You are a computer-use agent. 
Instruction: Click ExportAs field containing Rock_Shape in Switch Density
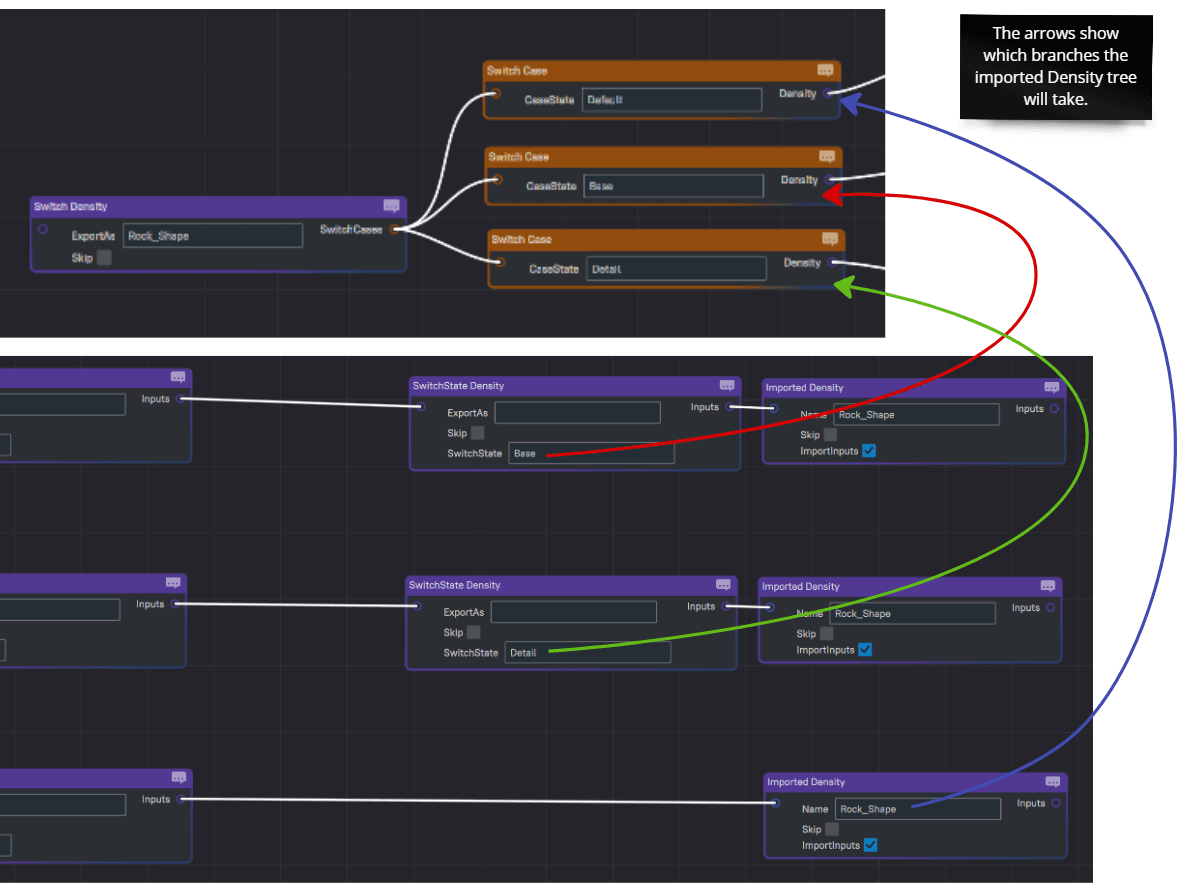[212, 236]
